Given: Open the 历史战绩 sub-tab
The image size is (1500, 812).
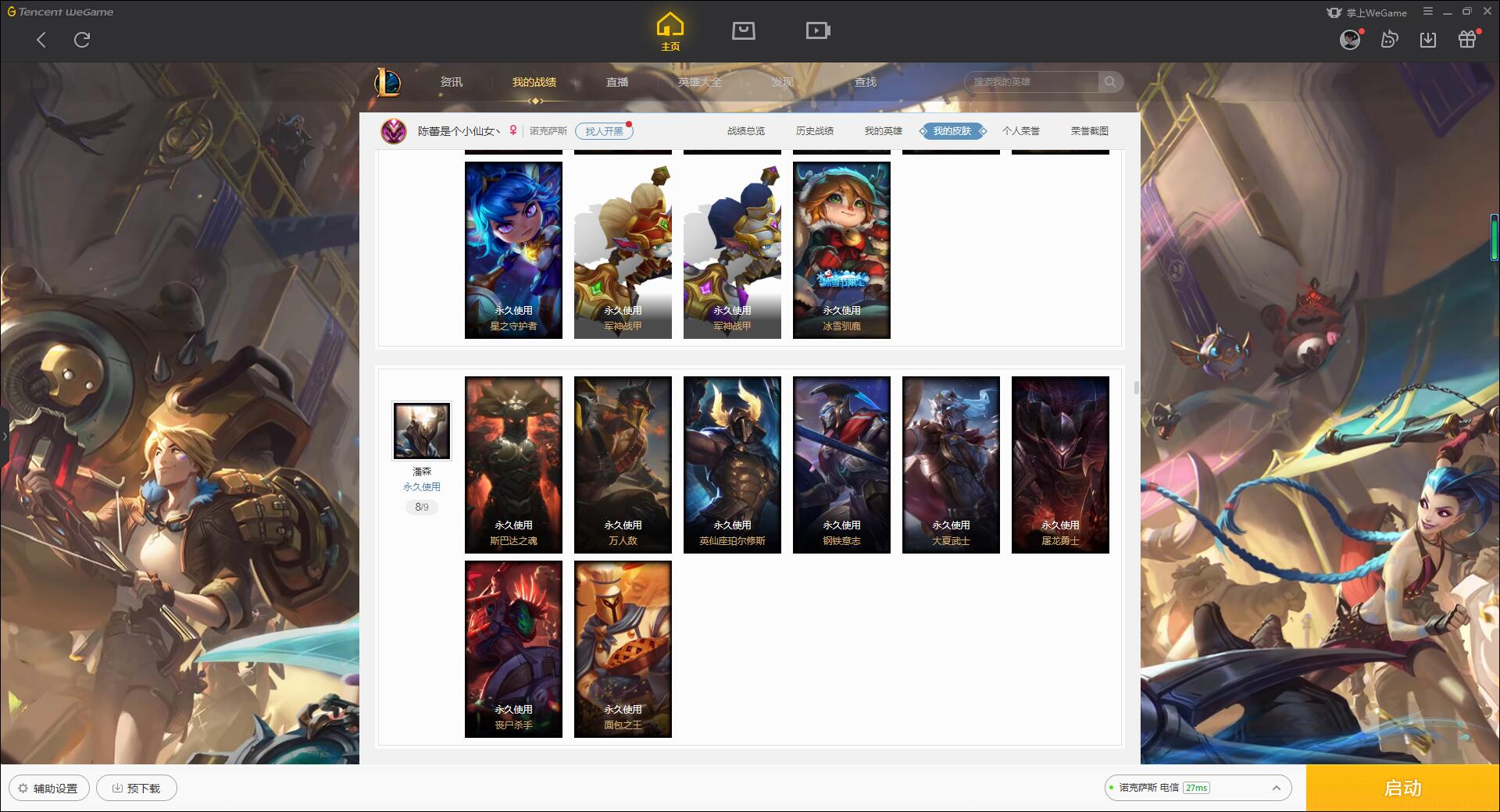Looking at the screenshot, I should tap(815, 131).
